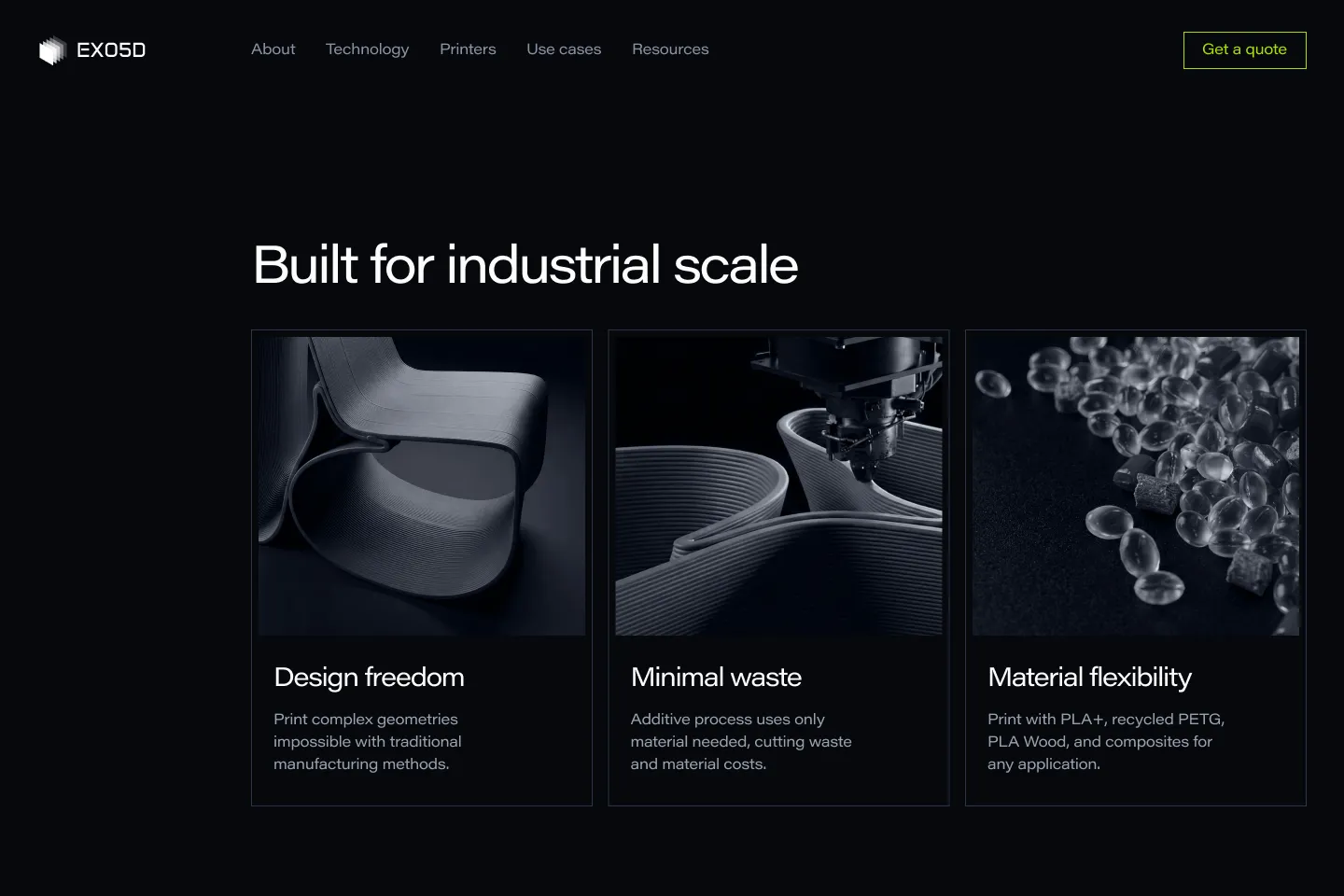Open the plastic pellets image

click(1136, 486)
